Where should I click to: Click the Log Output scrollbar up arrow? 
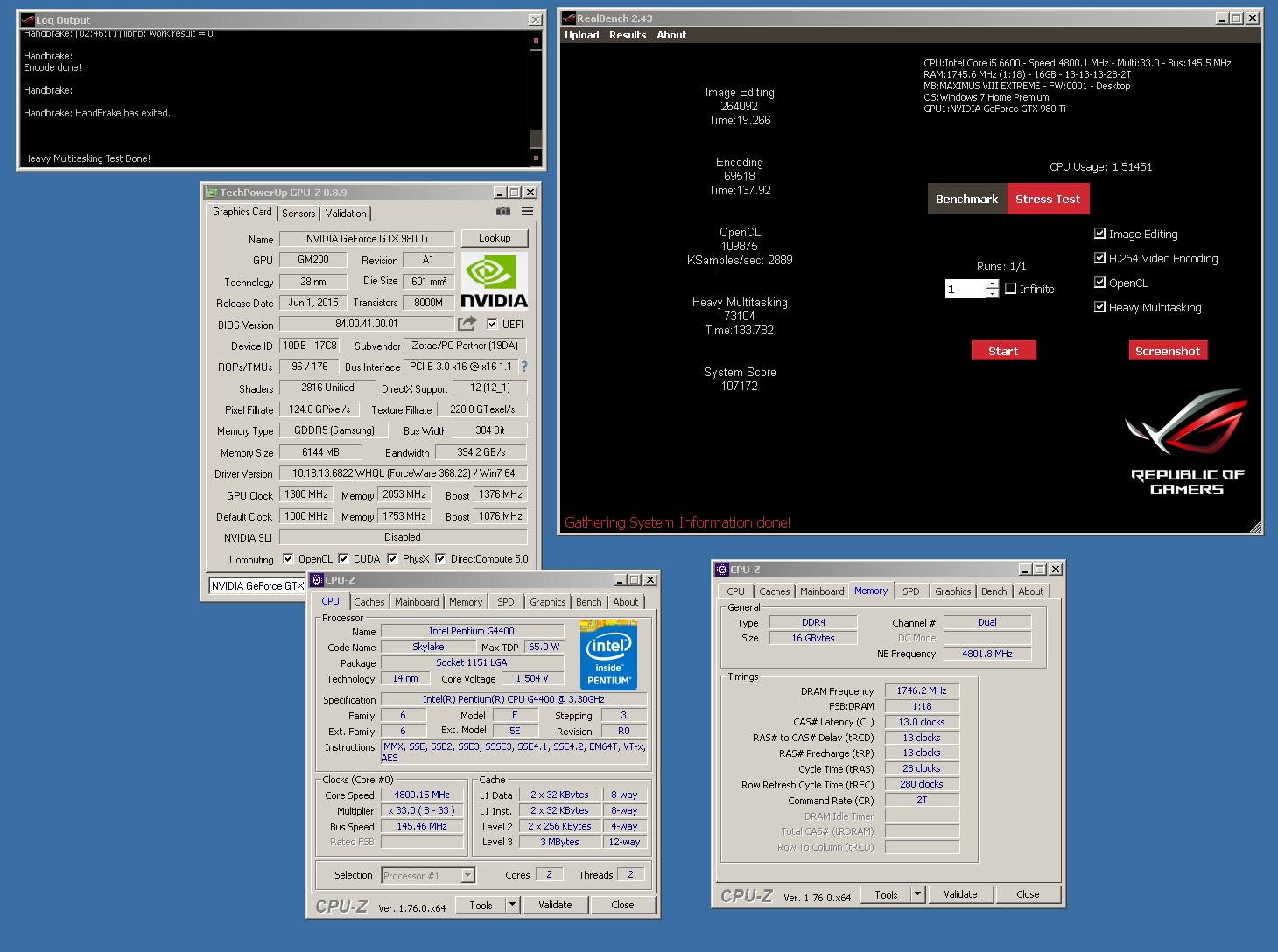pos(536,39)
